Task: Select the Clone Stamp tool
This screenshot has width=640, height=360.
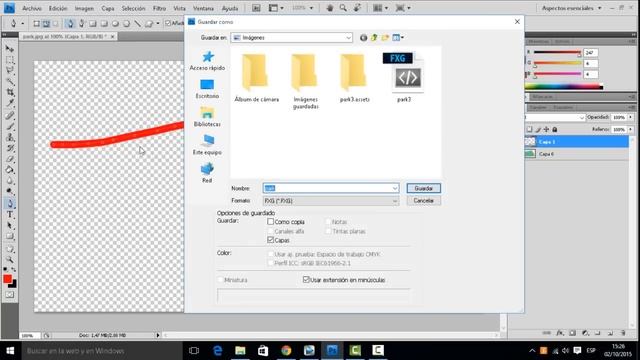Action: [x=10, y=138]
